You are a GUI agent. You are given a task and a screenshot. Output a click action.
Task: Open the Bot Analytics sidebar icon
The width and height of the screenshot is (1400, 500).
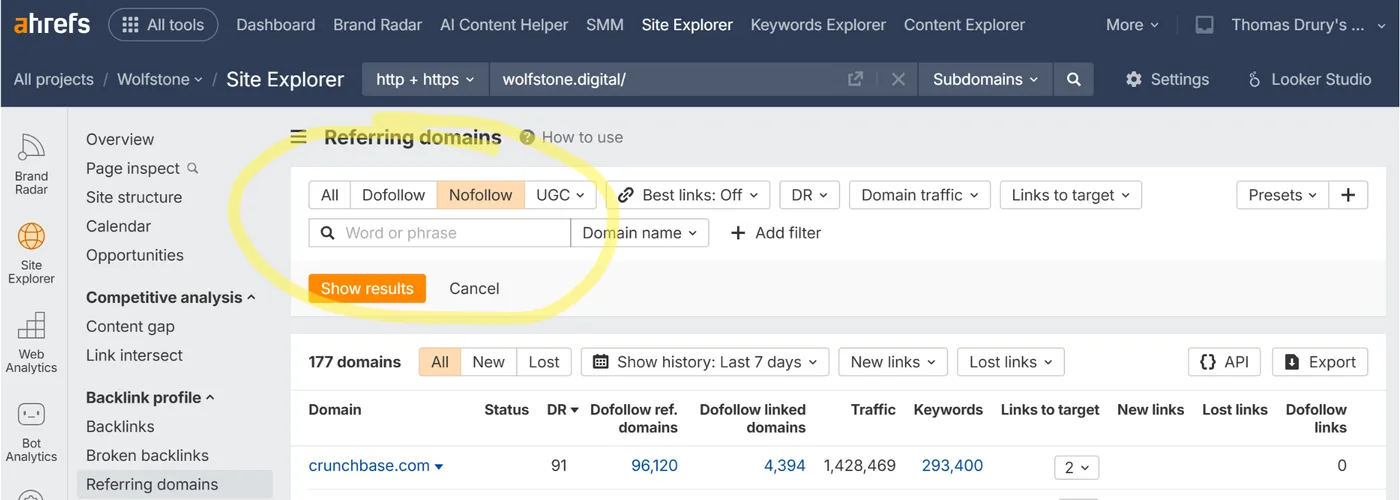point(31,432)
